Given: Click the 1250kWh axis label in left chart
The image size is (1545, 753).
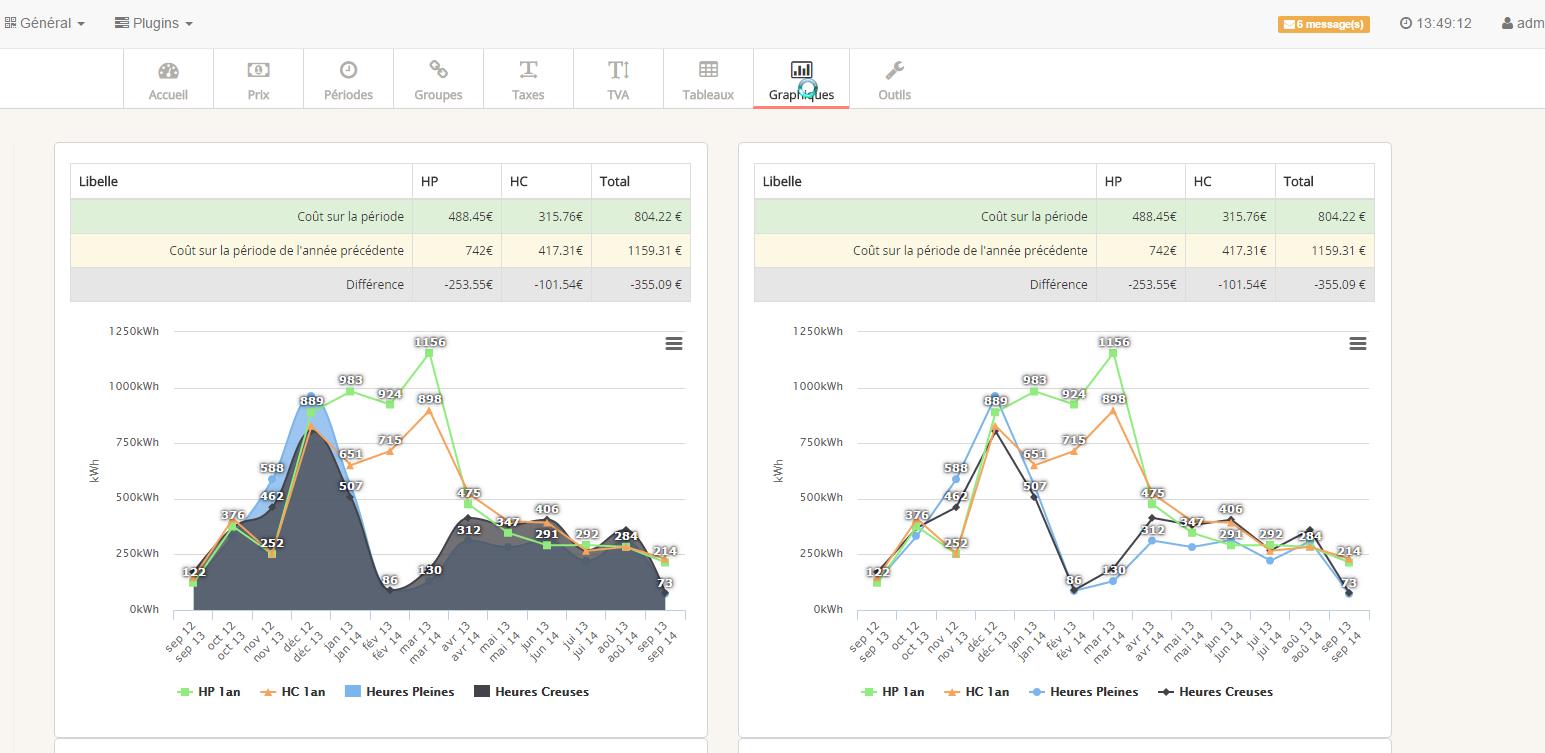Looking at the screenshot, I should (x=134, y=331).
